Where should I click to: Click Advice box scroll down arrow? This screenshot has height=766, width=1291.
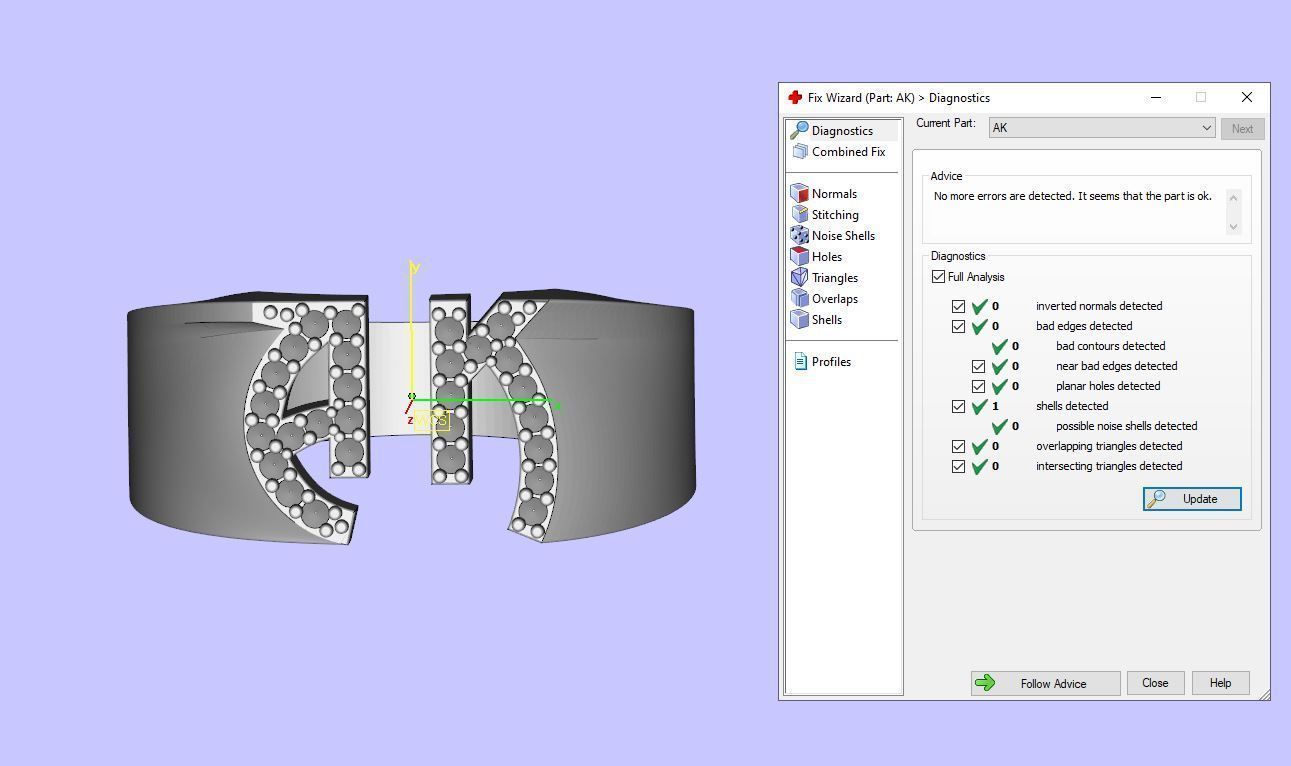[x=1233, y=227]
